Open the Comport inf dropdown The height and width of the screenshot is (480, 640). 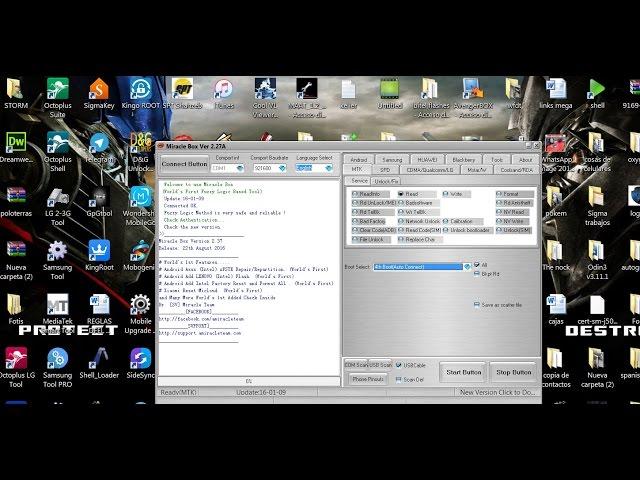(227, 168)
